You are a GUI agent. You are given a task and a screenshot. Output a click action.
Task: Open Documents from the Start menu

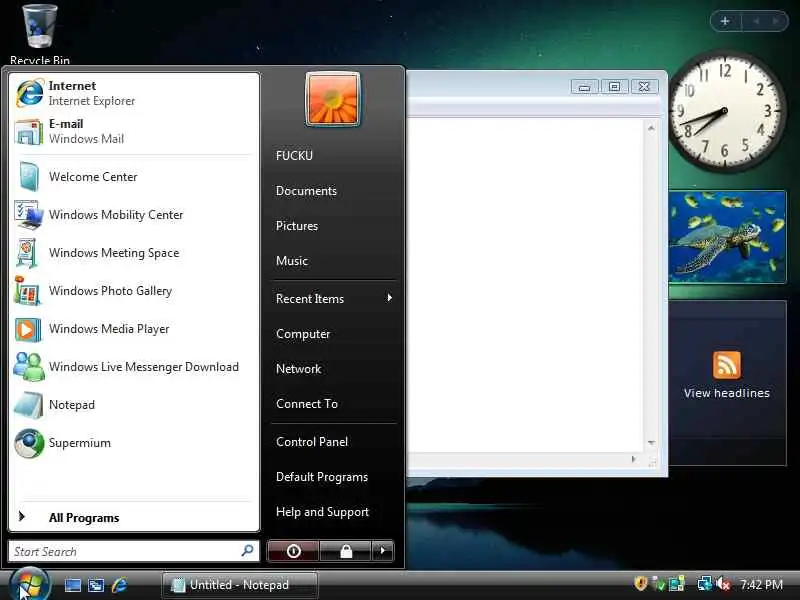click(x=306, y=191)
